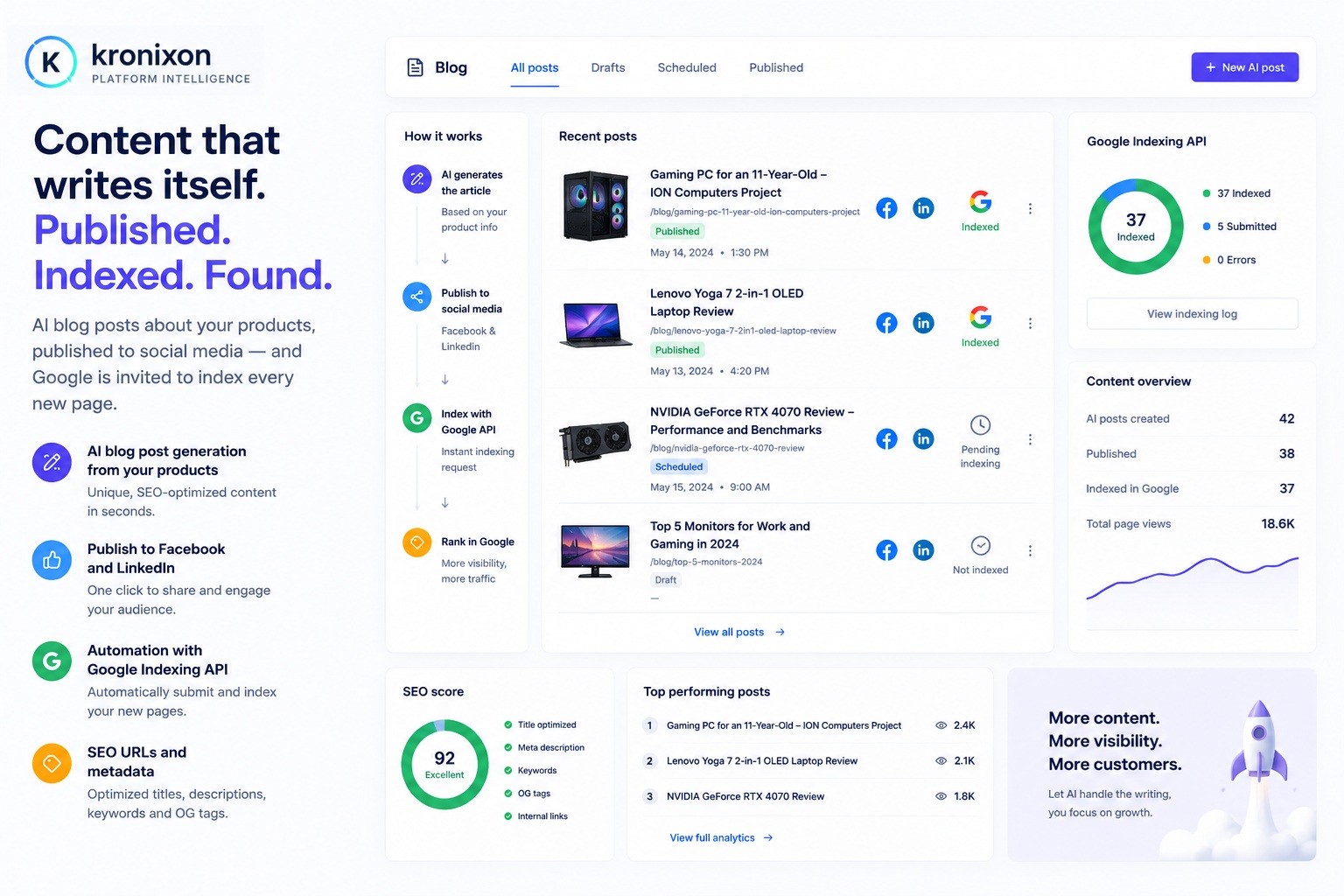Open the Top 5 Monitors for Work post title

(x=730, y=535)
